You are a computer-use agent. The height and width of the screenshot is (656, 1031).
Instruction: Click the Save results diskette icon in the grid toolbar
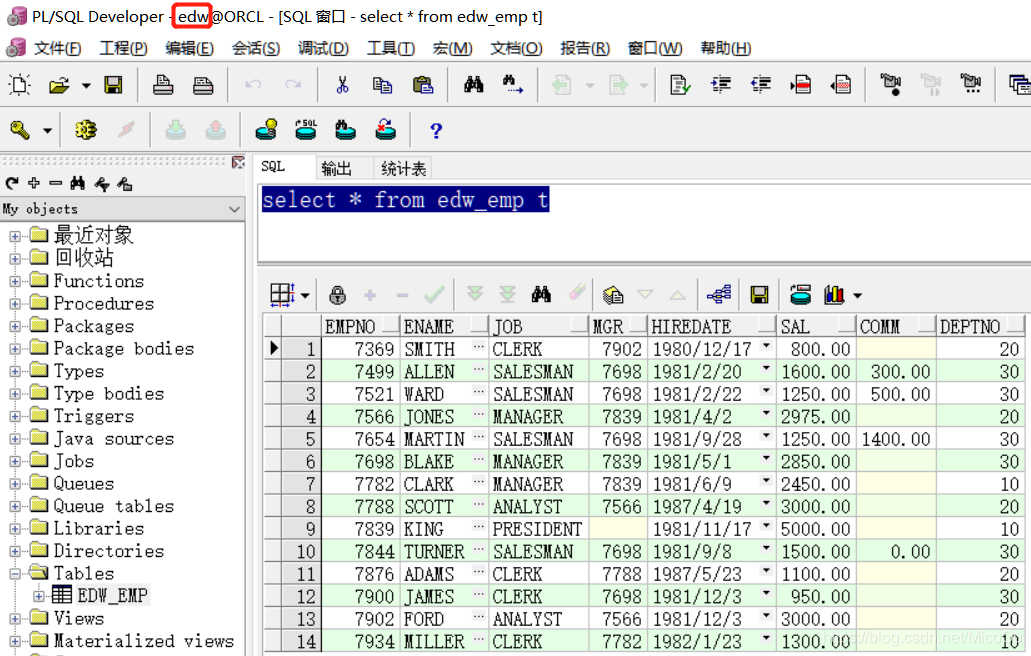pos(759,295)
